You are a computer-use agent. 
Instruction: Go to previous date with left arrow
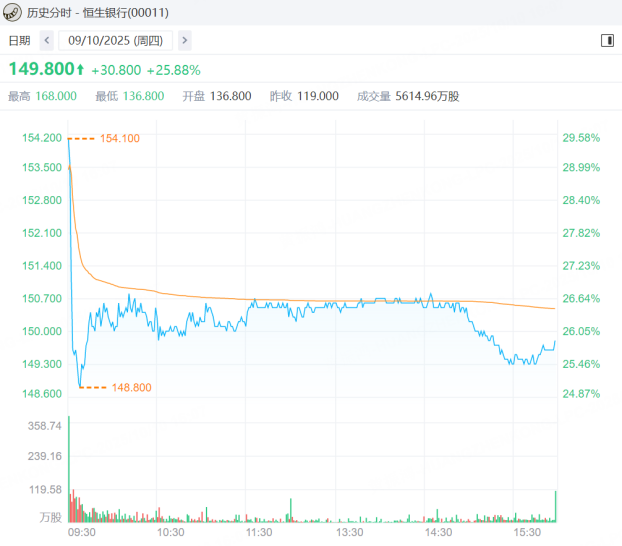tap(47, 40)
